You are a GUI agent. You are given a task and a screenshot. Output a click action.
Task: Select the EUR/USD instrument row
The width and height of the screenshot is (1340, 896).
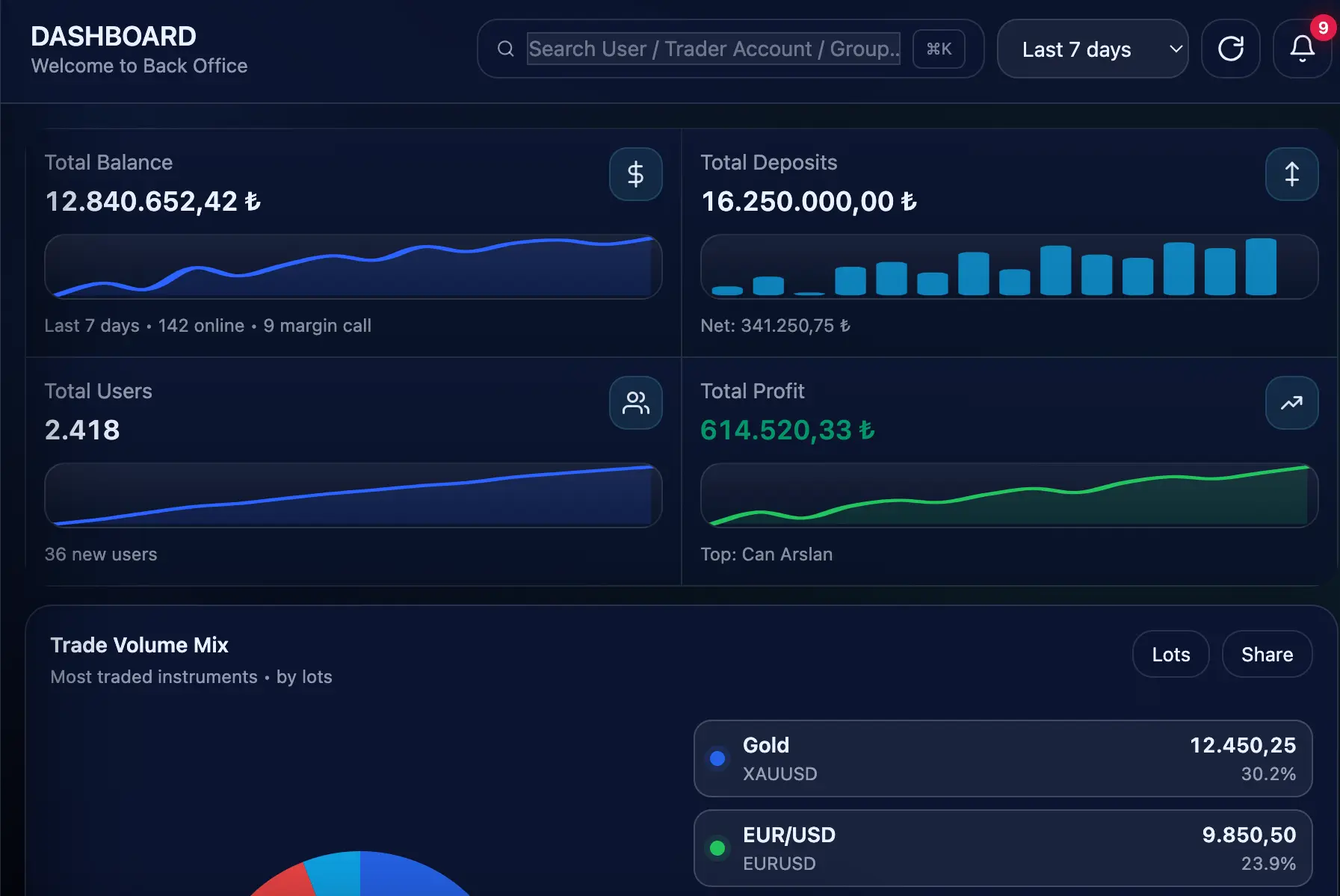(1002, 848)
